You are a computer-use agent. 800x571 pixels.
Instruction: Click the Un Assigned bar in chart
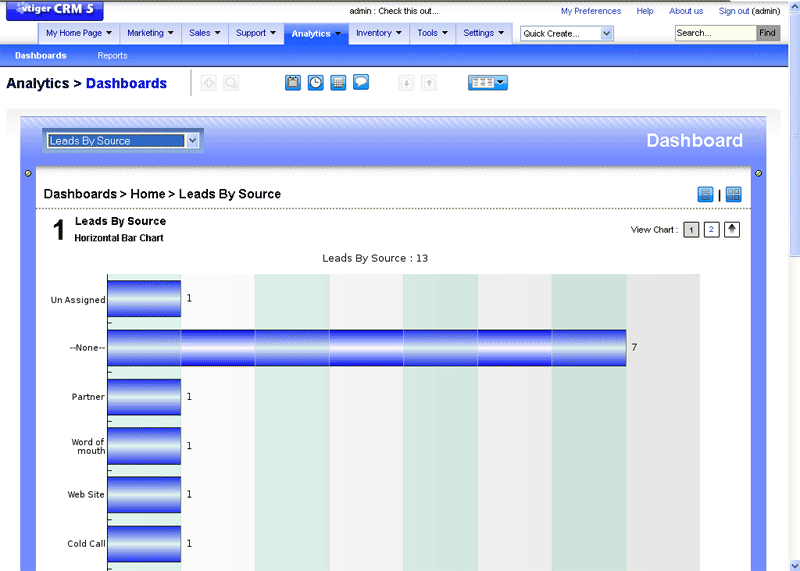144,299
